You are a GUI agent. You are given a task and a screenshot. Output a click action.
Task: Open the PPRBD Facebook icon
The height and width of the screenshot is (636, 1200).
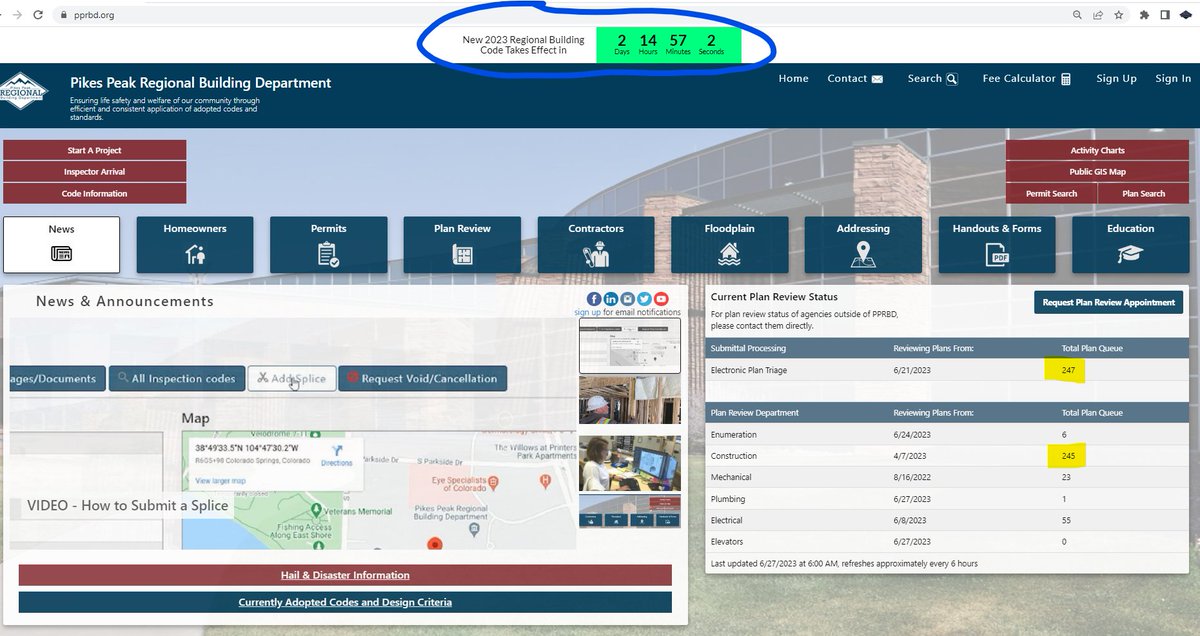[594, 299]
